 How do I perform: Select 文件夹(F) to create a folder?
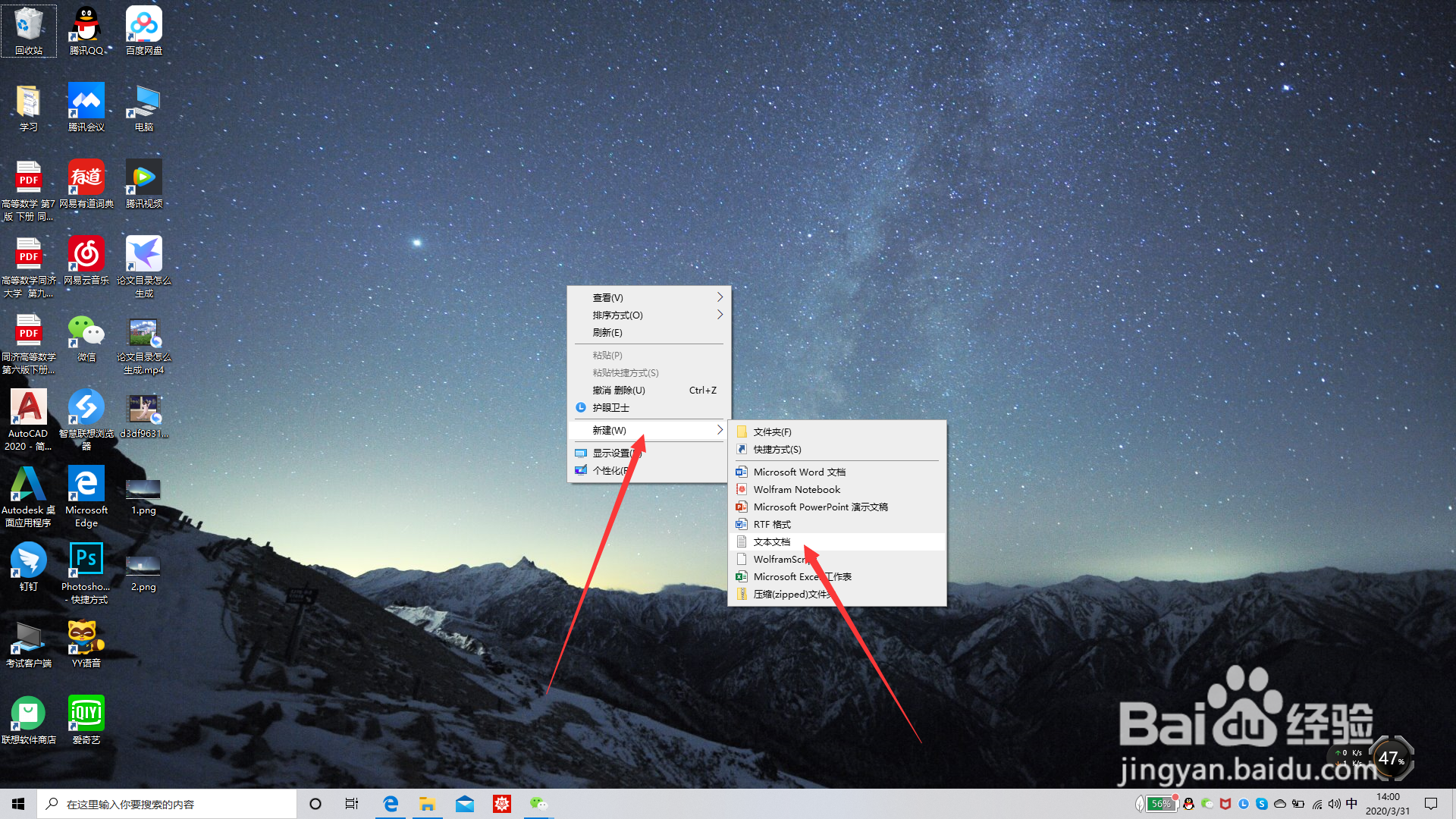coord(772,431)
